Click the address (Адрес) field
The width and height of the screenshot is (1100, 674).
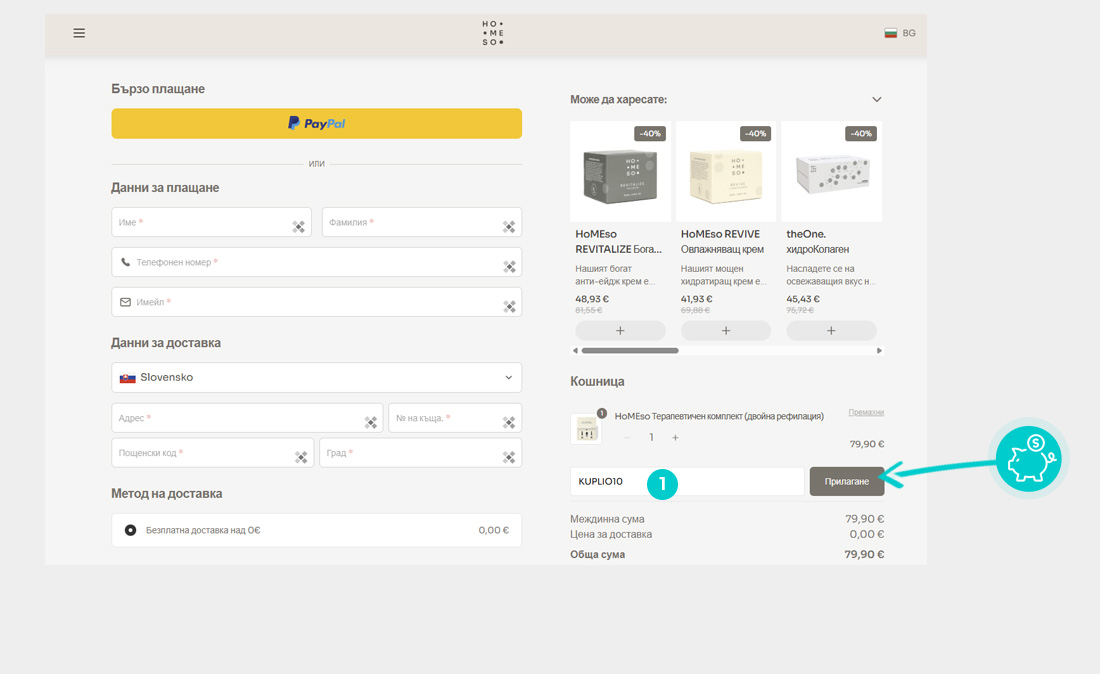(247, 418)
